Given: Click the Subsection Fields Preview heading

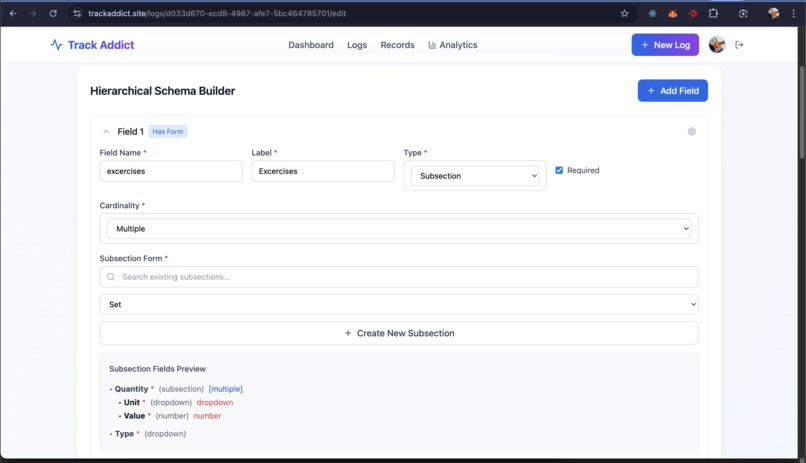Looking at the screenshot, I should [x=157, y=369].
